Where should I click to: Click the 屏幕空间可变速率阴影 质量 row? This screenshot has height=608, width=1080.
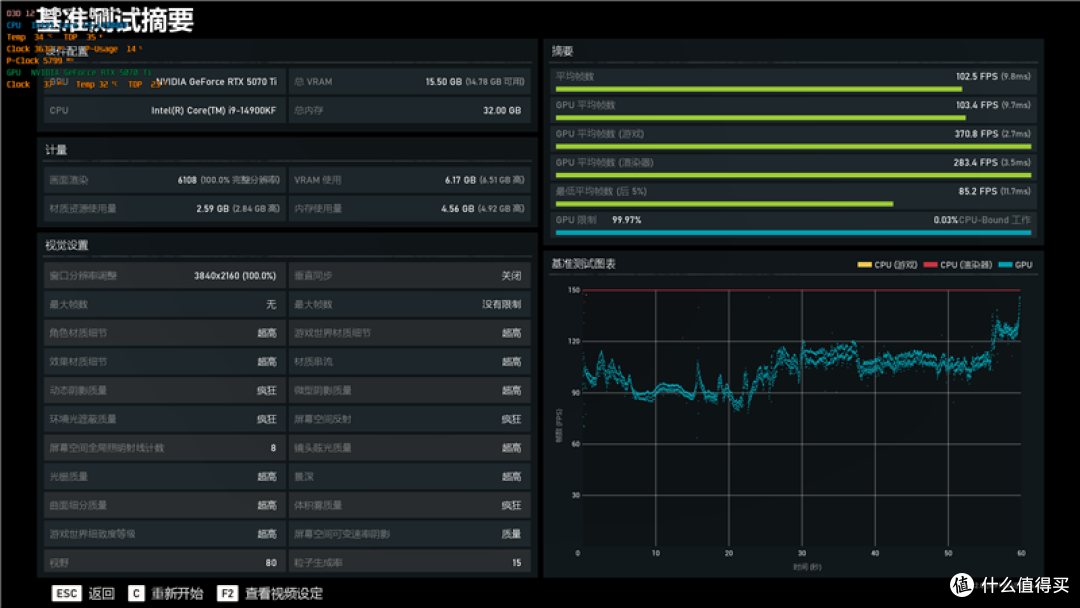tap(409, 534)
